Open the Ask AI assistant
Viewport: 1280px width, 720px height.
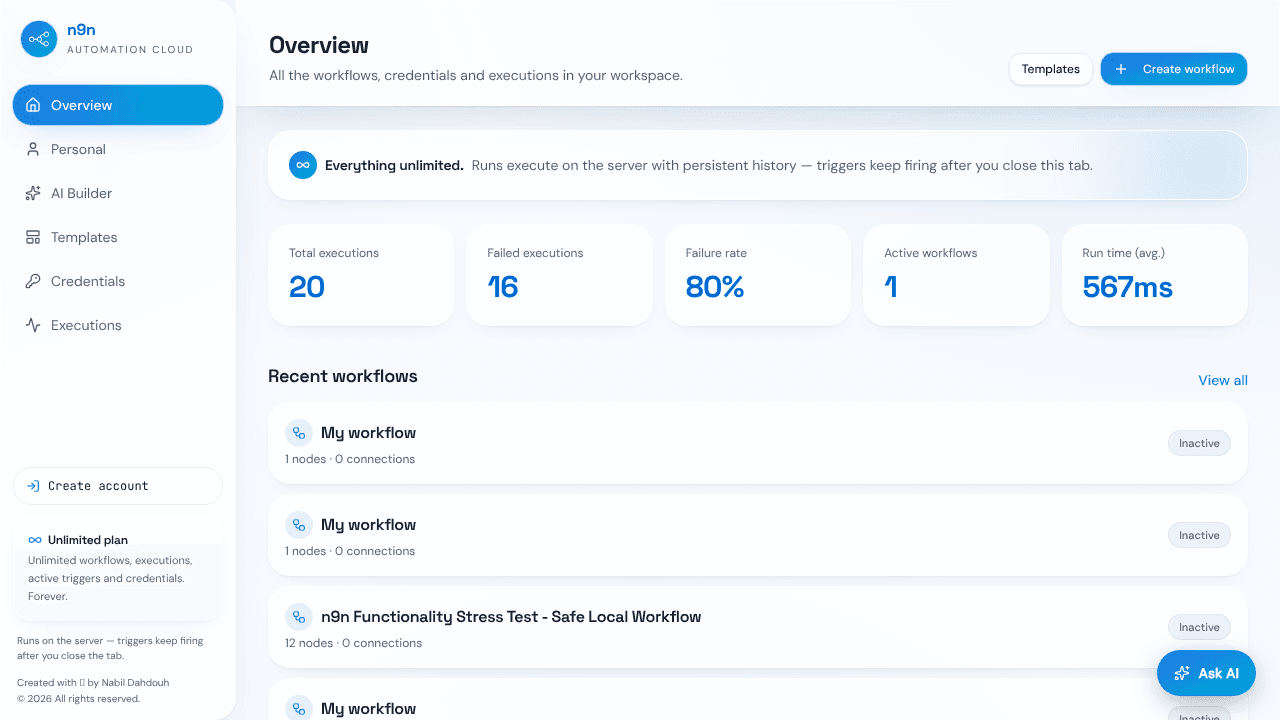(1206, 673)
